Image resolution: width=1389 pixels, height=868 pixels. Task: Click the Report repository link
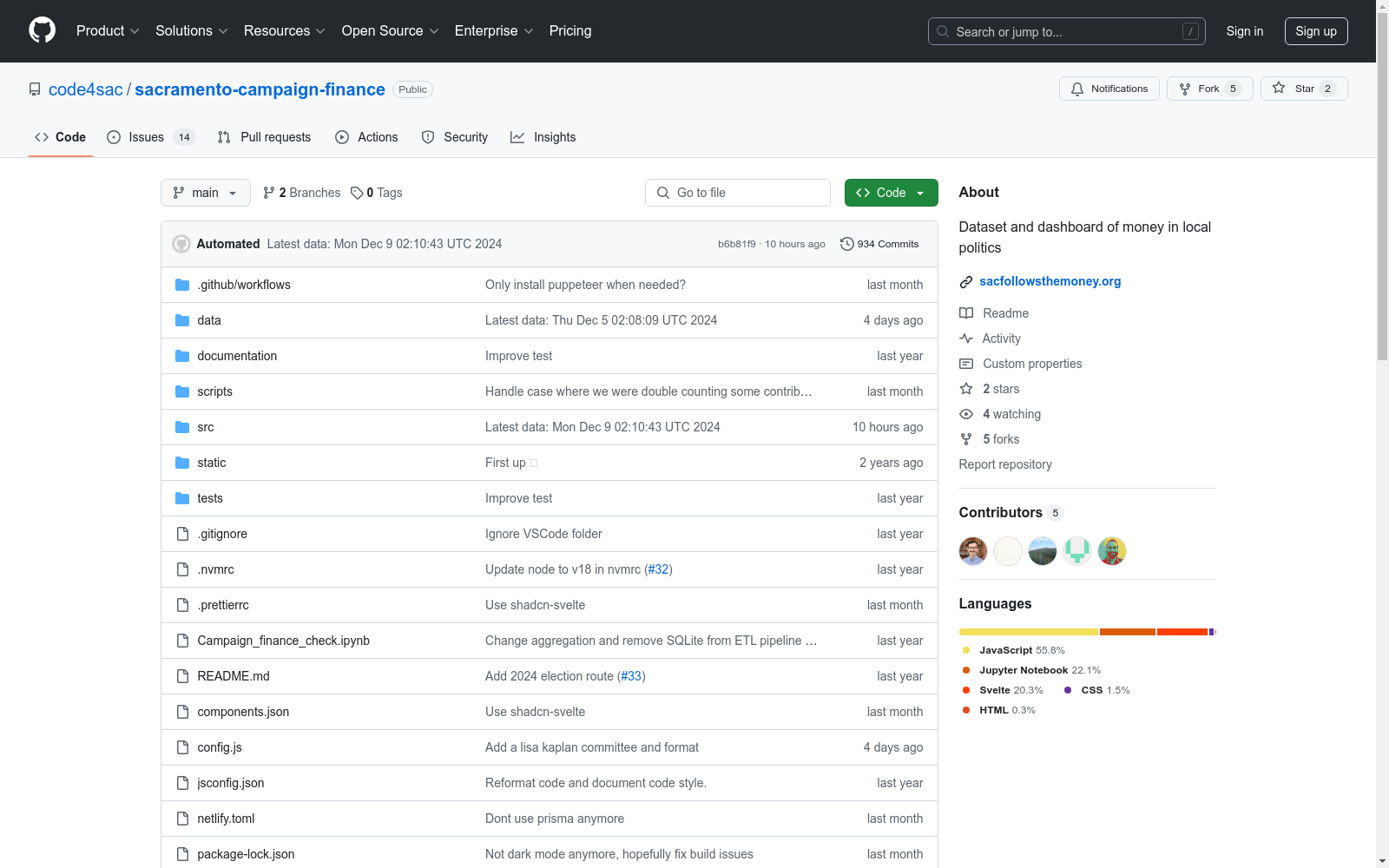tap(1005, 464)
